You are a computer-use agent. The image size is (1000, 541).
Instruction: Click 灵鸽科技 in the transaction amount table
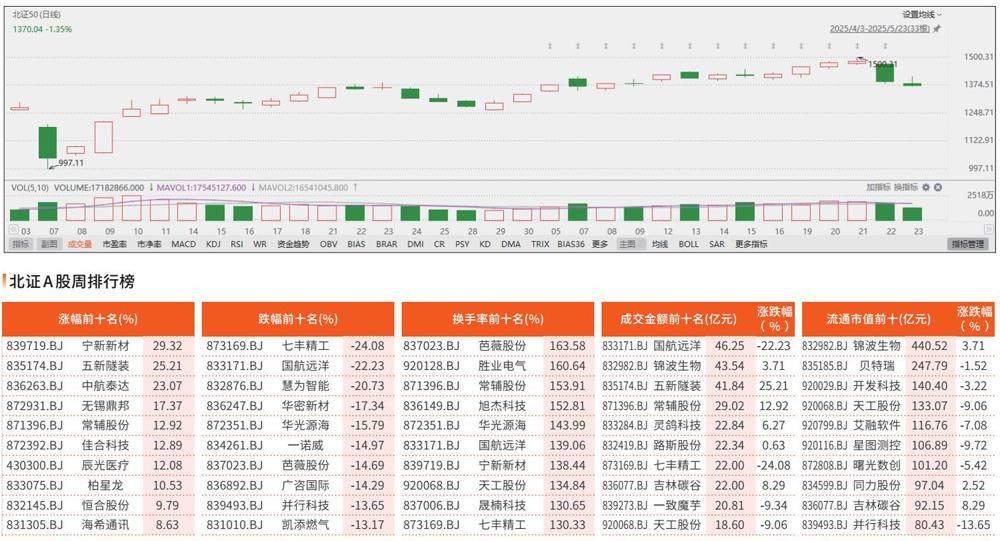tap(677, 425)
